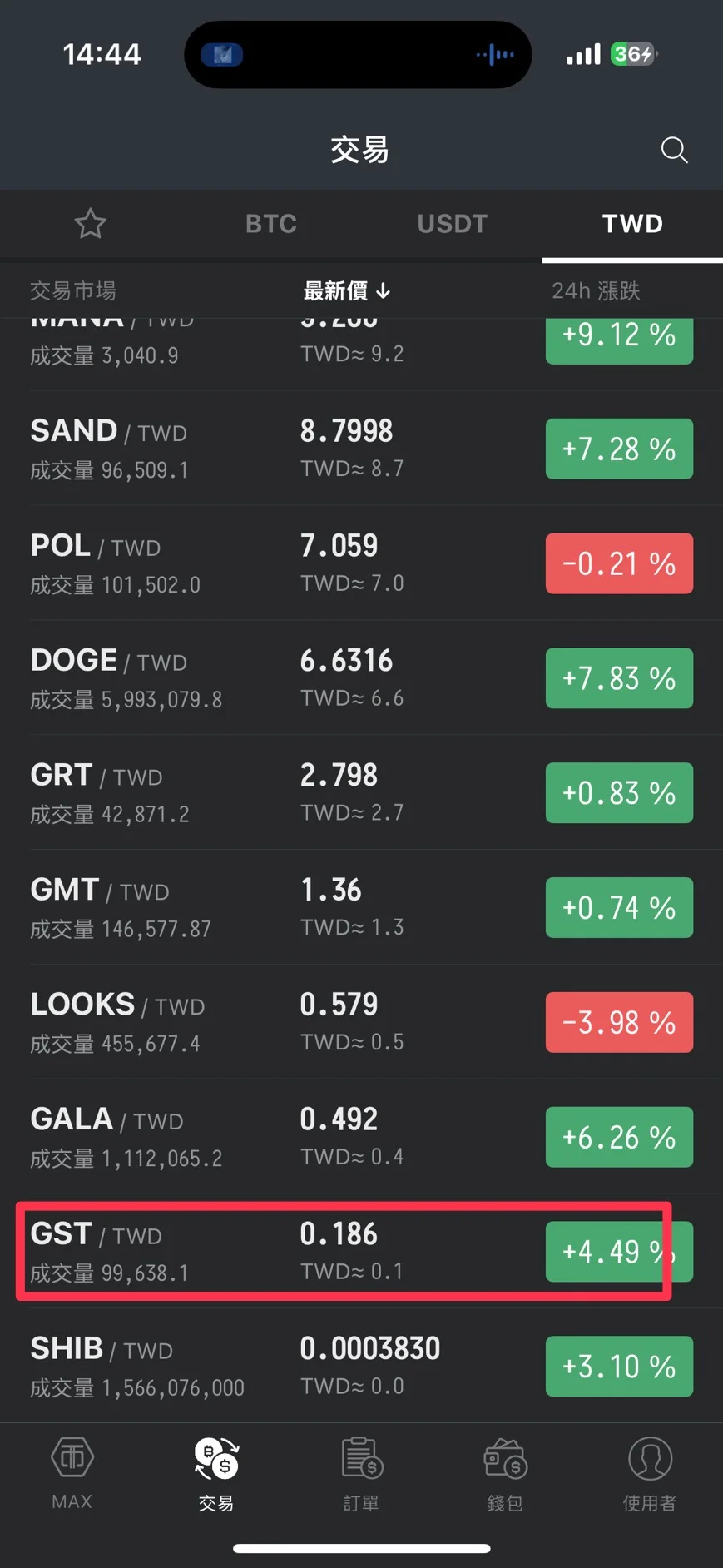
Task: Sort by 24h 漲跌 column header
Action: tap(596, 290)
